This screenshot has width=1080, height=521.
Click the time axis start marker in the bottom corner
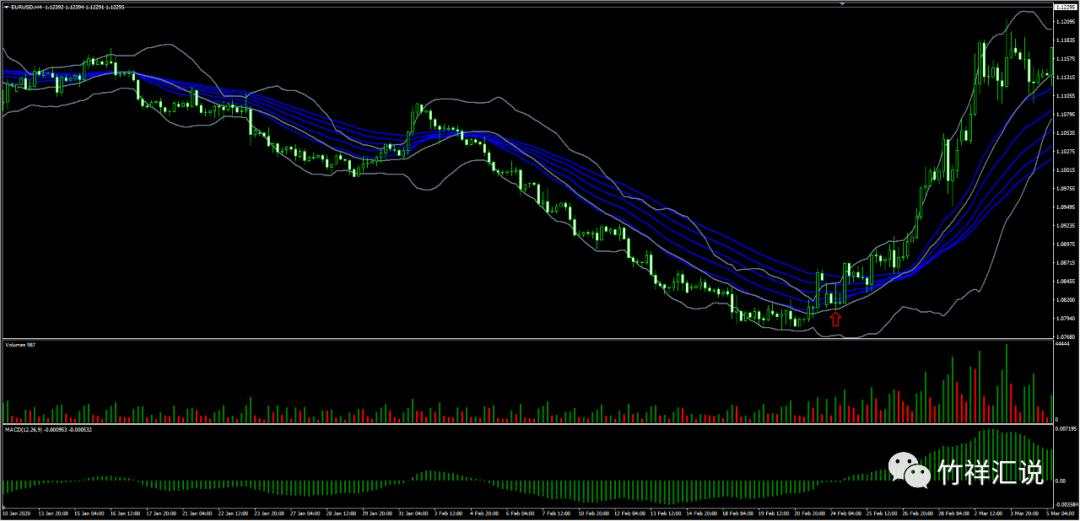pos(3,507)
